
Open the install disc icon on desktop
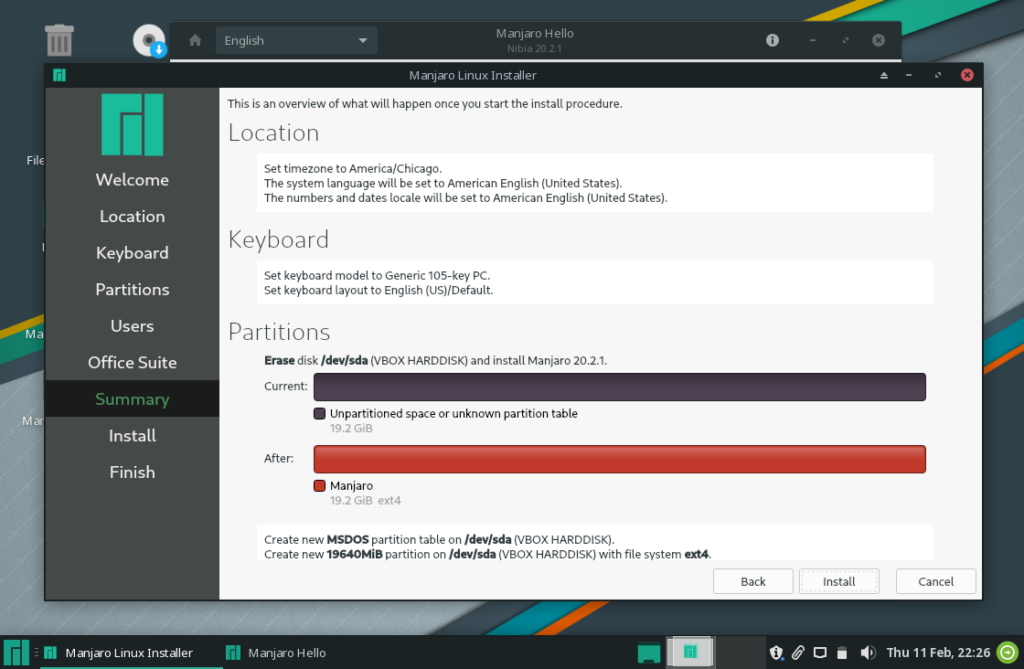click(149, 41)
